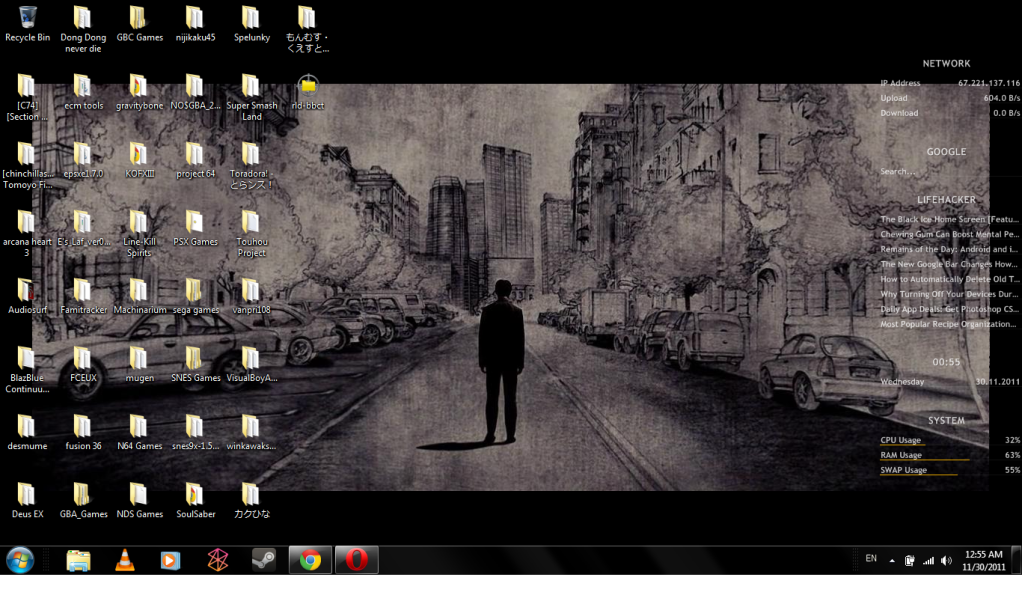Open the Lifehacker feed header
This screenshot has height=613, width=1022.
(x=946, y=200)
